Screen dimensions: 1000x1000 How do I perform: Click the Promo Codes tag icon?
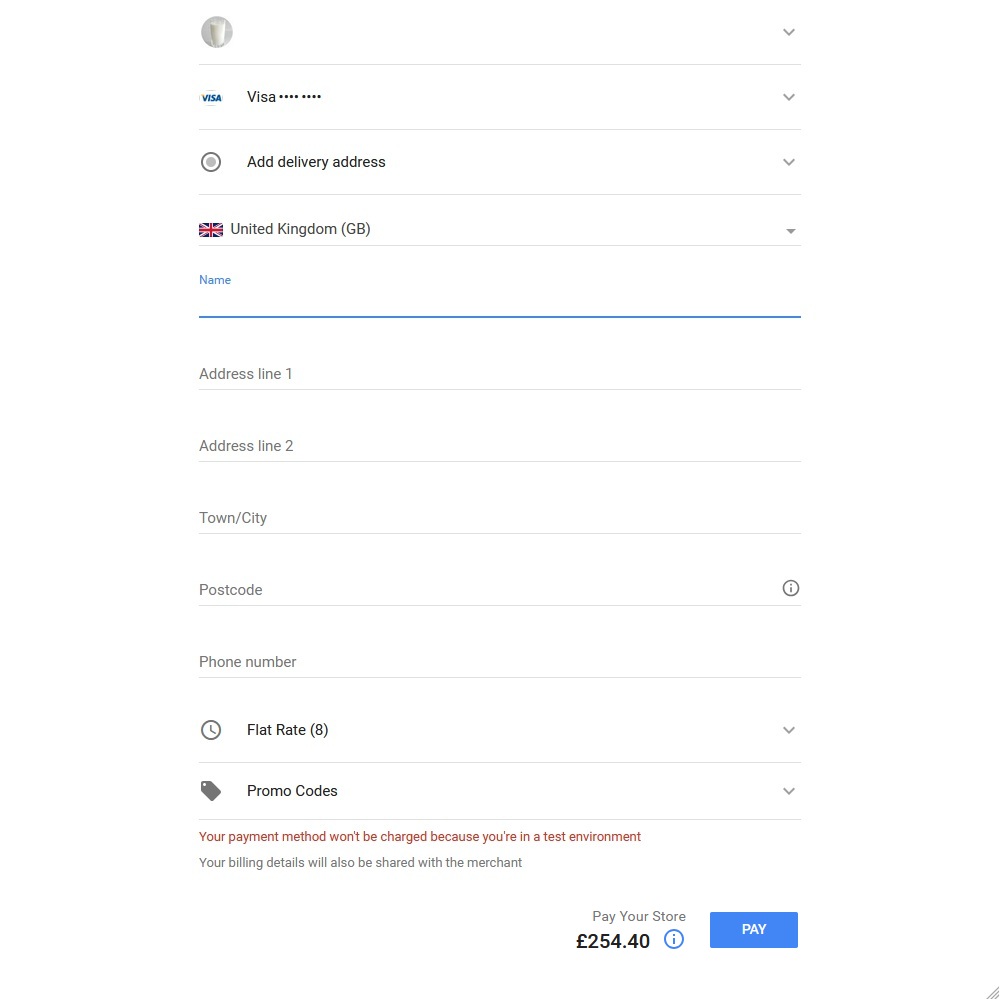[x=211, y=791]
